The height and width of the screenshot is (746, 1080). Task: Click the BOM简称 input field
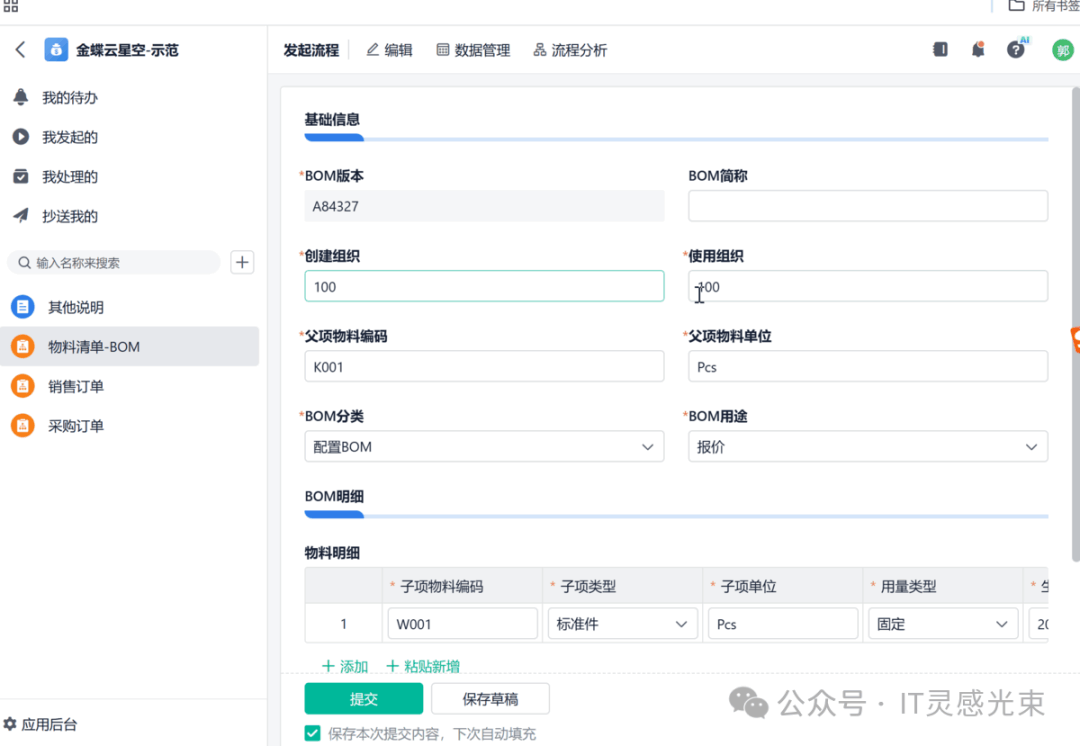coord(867,206)
